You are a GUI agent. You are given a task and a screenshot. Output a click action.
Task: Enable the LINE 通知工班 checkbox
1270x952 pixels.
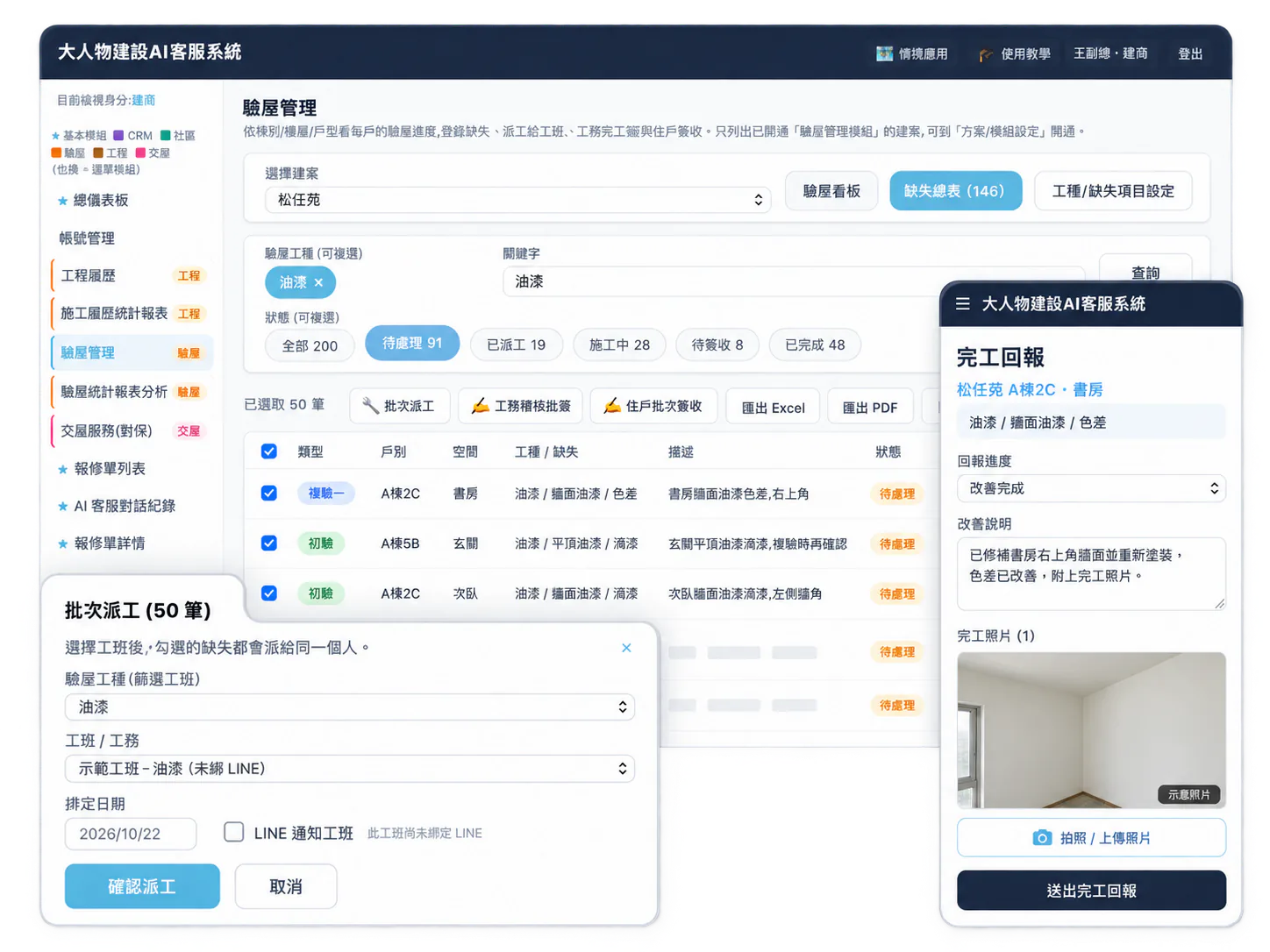[x=233, y=832]
